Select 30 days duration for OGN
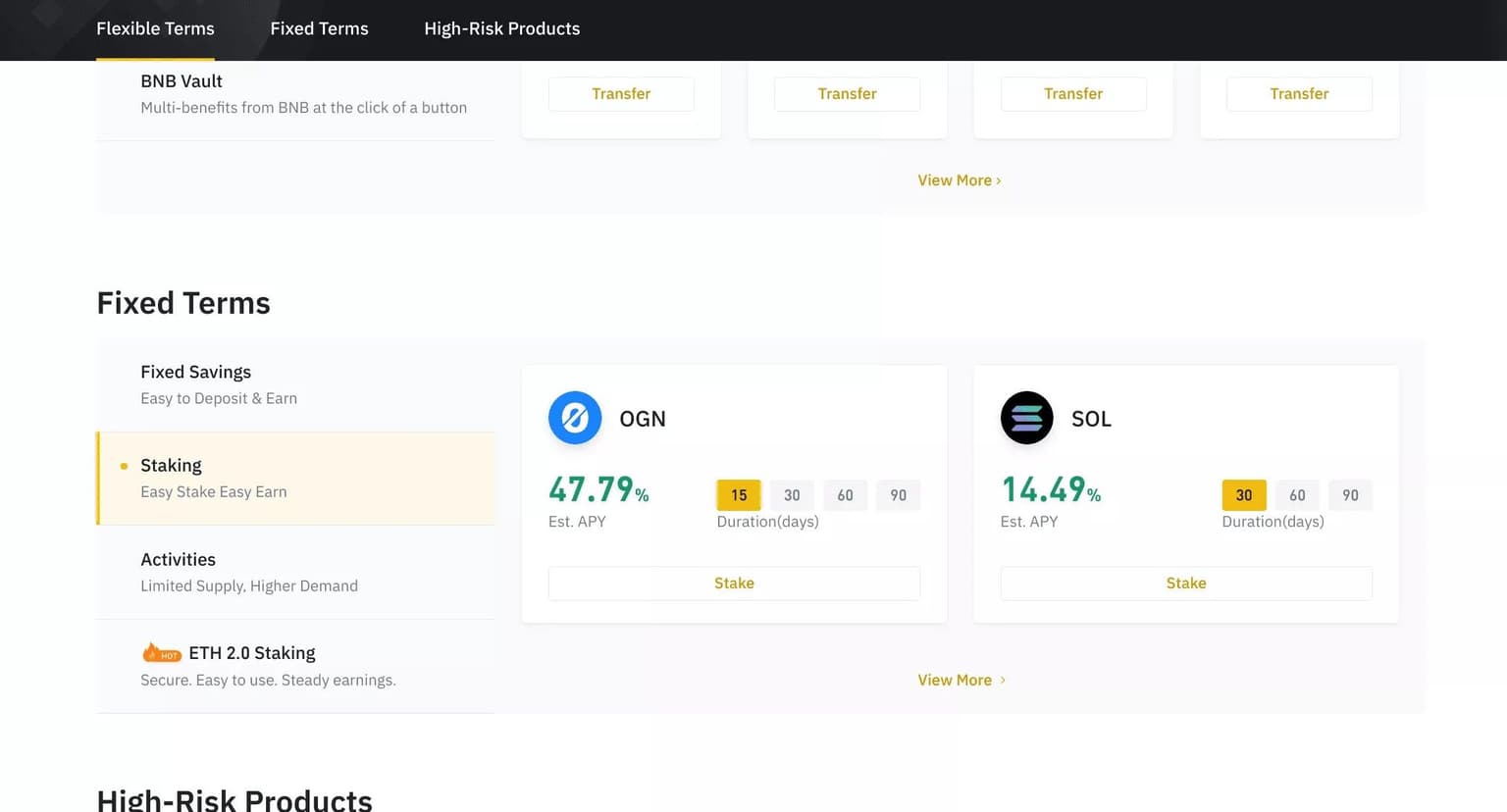 [792, 495]
